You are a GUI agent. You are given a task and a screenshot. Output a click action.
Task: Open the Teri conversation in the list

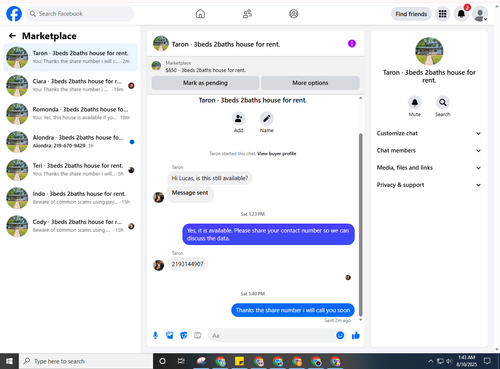pos(70,170)
